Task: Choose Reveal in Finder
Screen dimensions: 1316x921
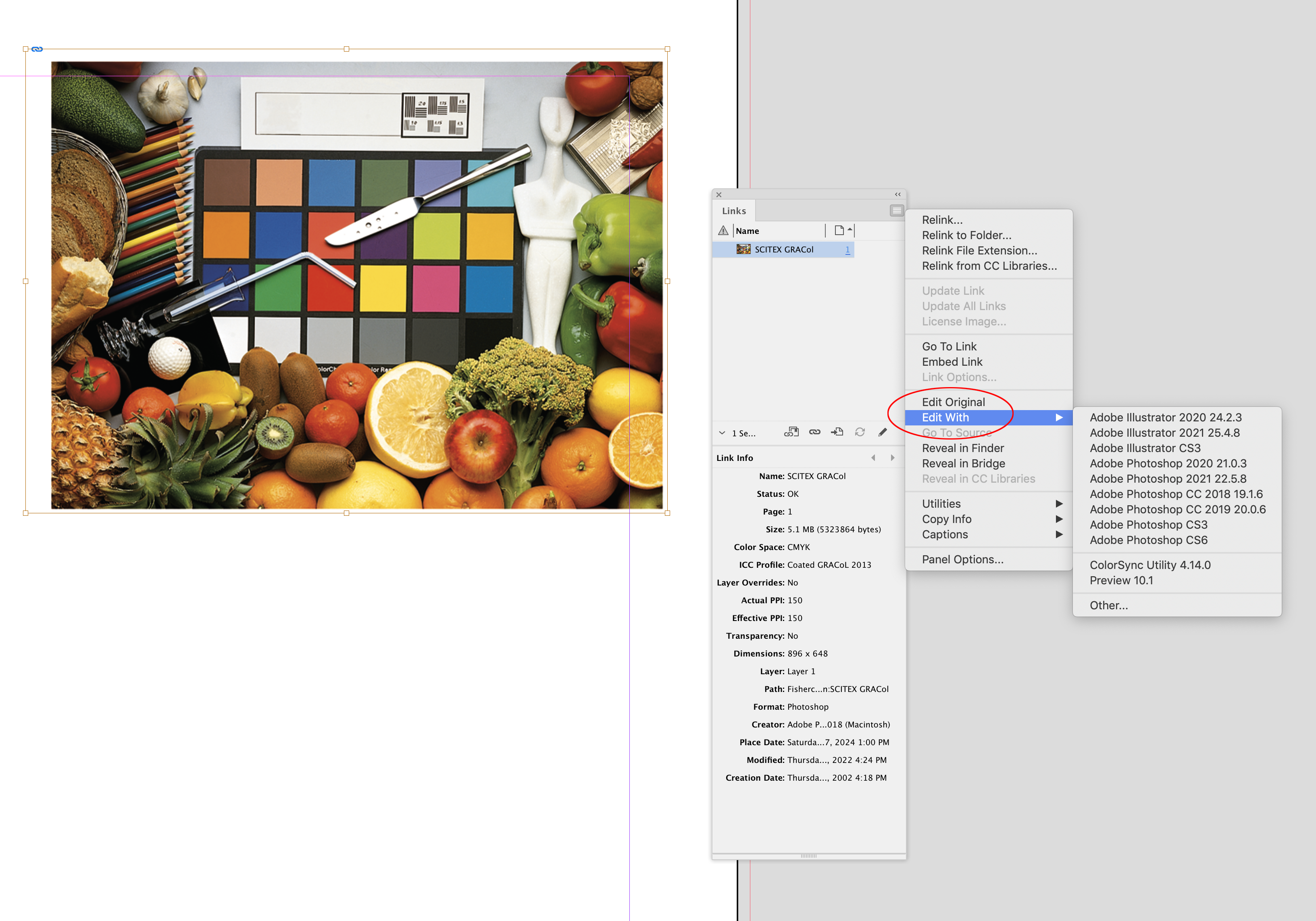Action: coord(963,448)
